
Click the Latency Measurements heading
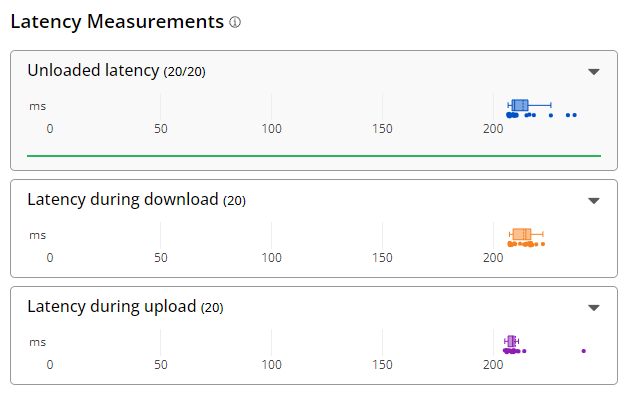(x=116, y=21)
